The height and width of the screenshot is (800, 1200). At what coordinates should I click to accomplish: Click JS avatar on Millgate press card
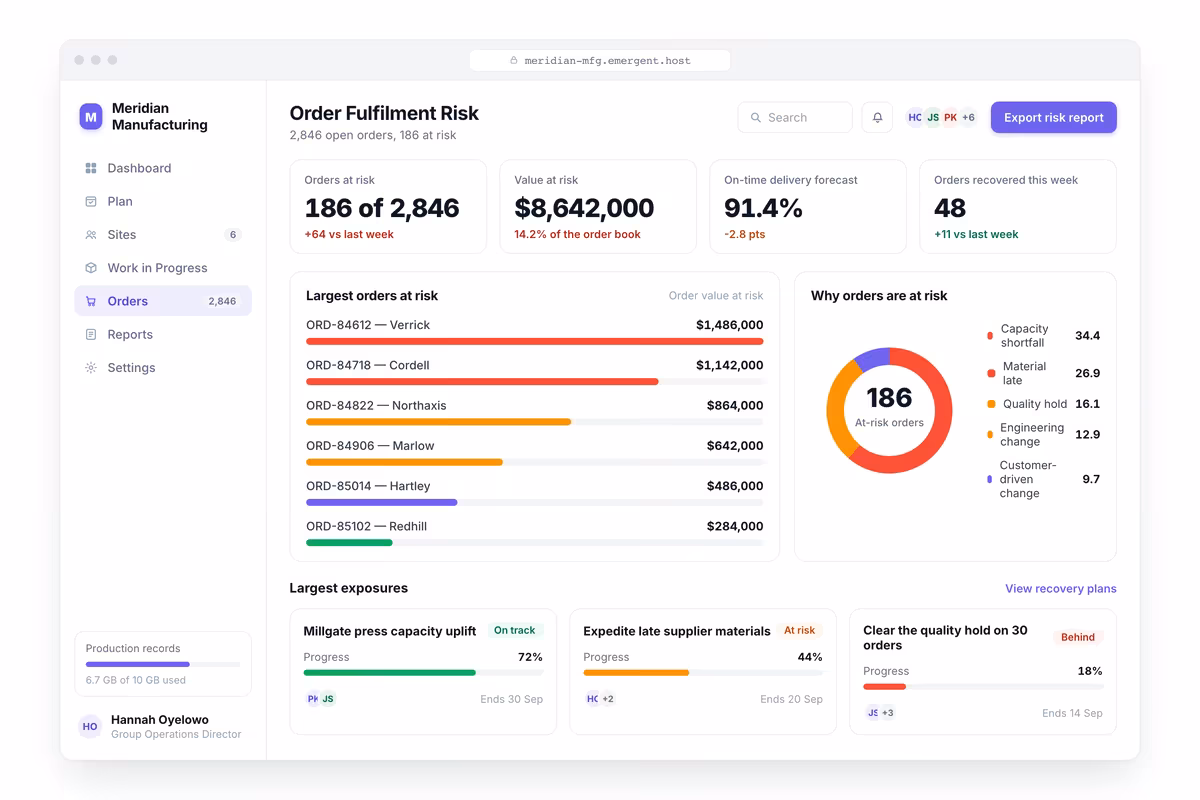click(328, 699)
